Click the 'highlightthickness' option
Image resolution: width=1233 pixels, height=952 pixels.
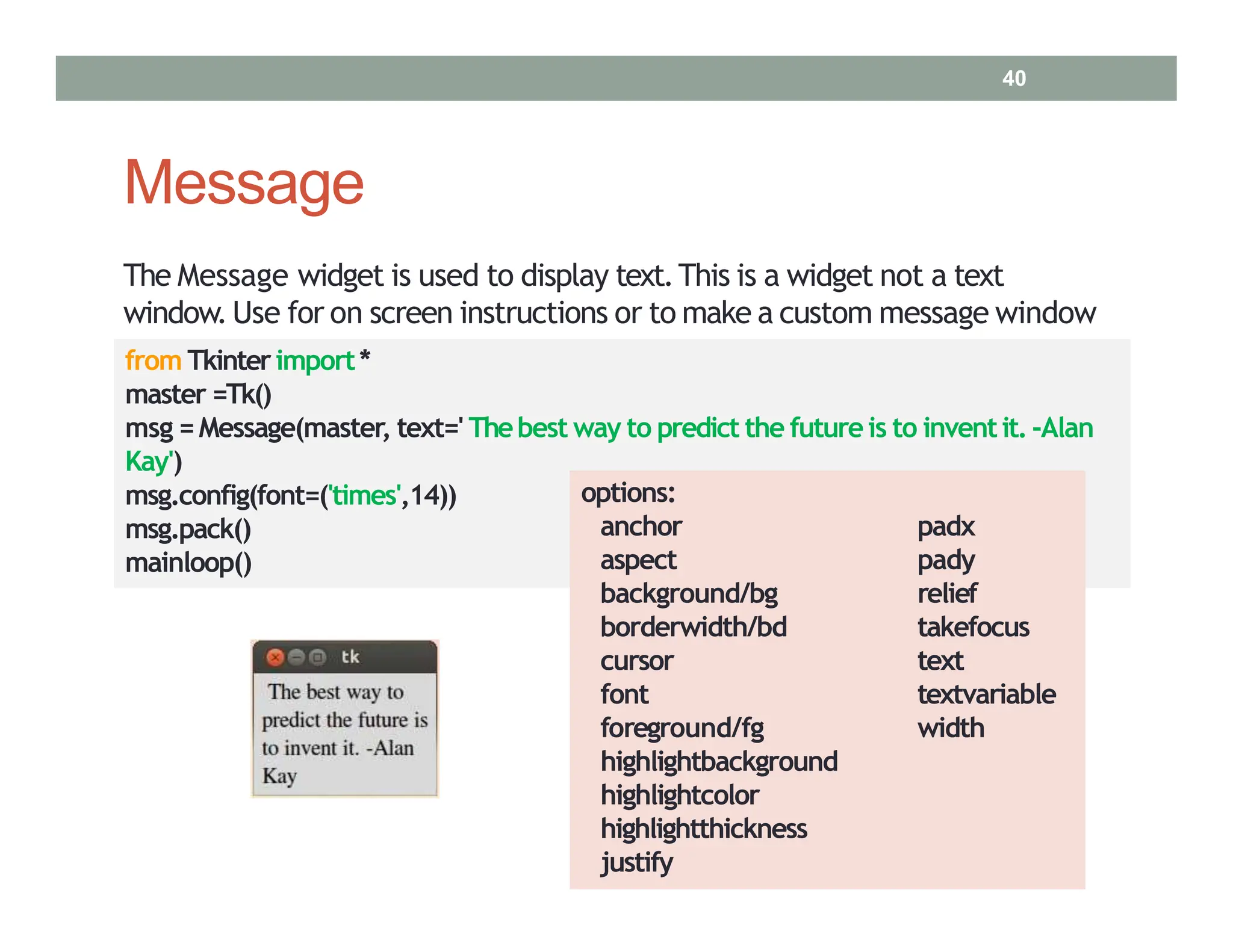coord(704,830)
